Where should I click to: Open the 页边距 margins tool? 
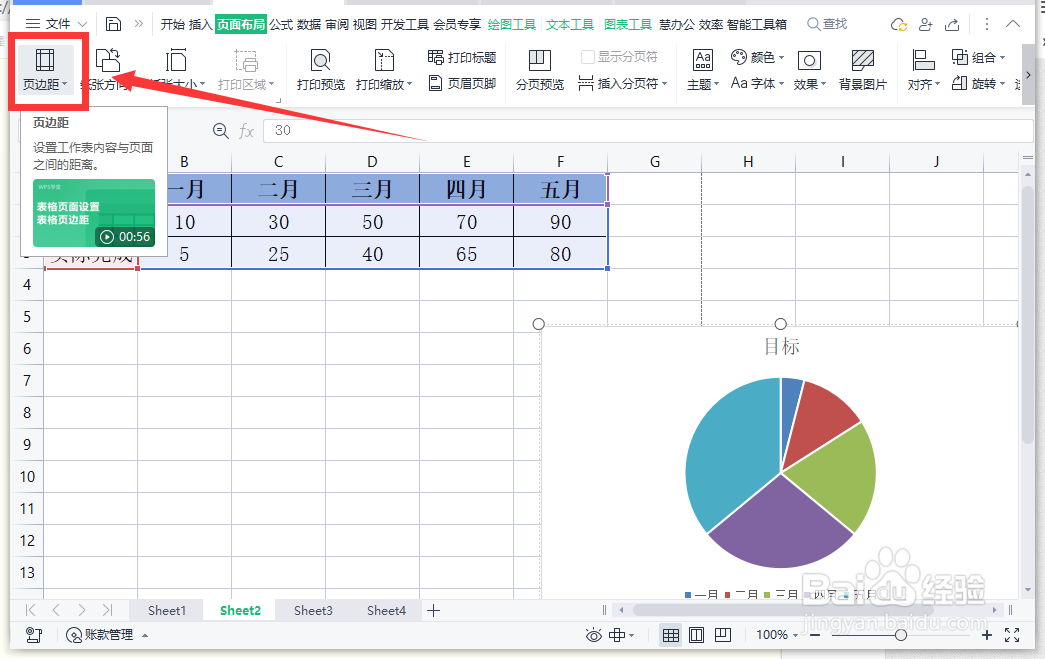[45, 69]
